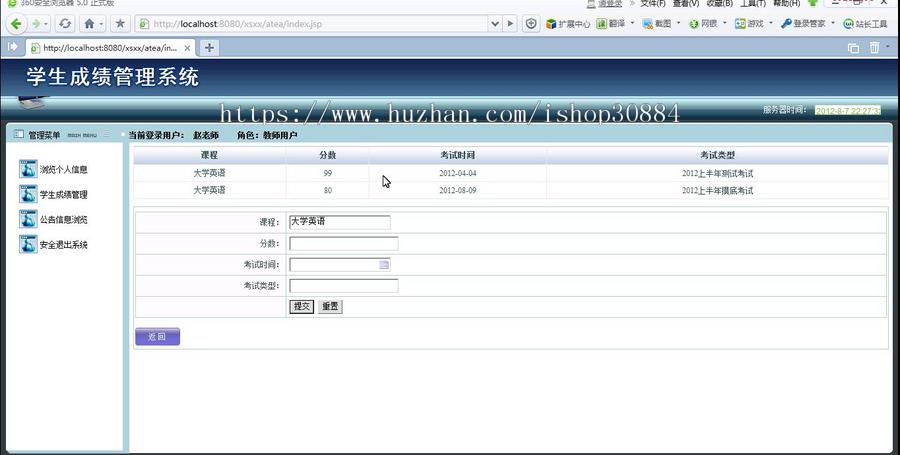Click the 截图 screenshot toolbar item
The width and height of the screenshot is (900, 455).
[657, 24]
